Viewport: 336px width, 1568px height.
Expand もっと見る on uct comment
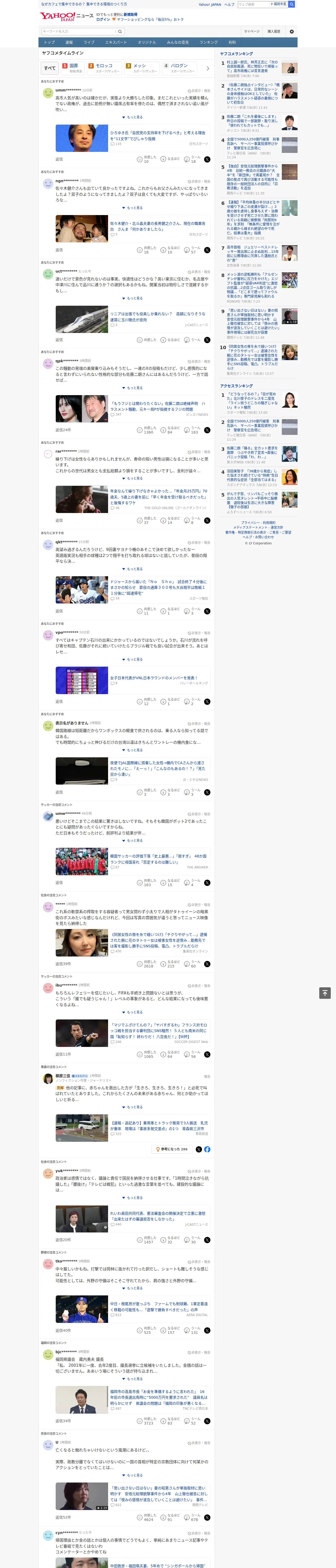point(132,298)
